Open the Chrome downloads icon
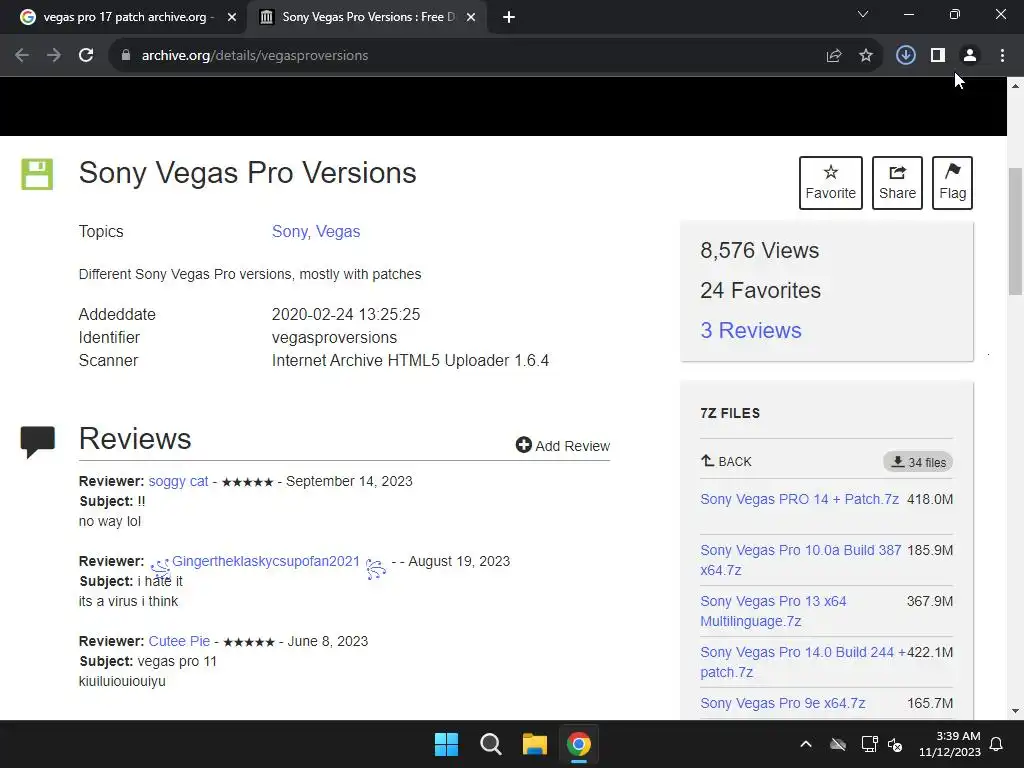The width and height of the screenshot is (1024, 768). coord(906,56)
